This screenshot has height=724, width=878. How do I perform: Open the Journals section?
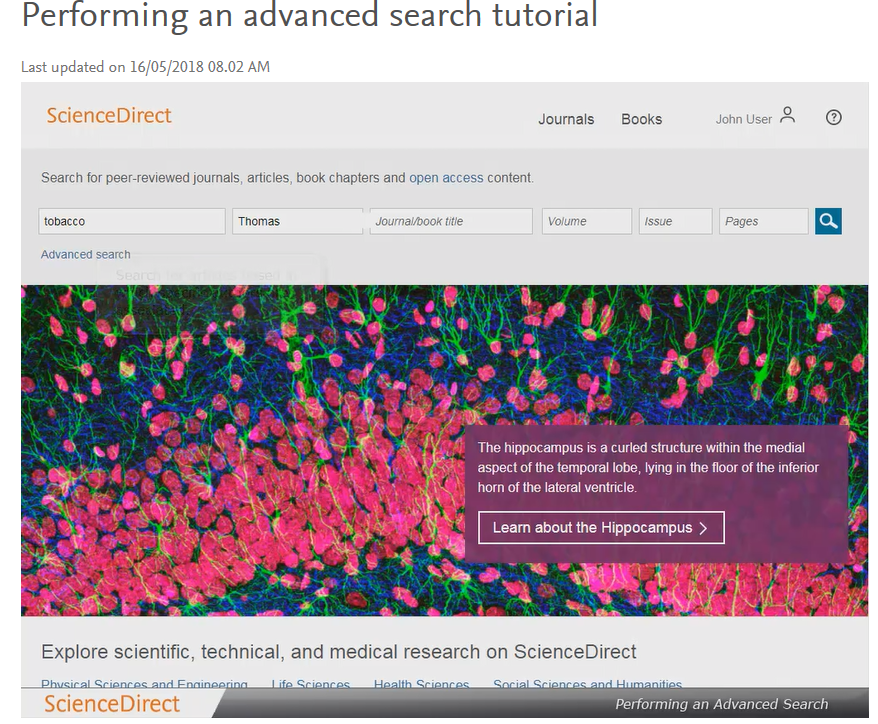pos(565,119)
